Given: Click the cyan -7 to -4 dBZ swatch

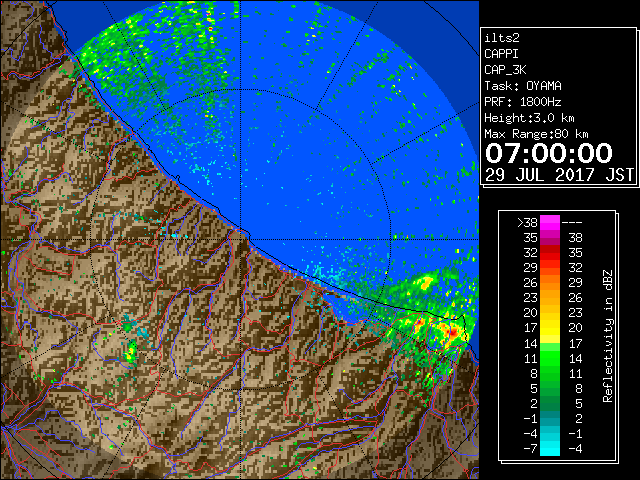Looking at the screenshot, I should click(x=550, y=449).
